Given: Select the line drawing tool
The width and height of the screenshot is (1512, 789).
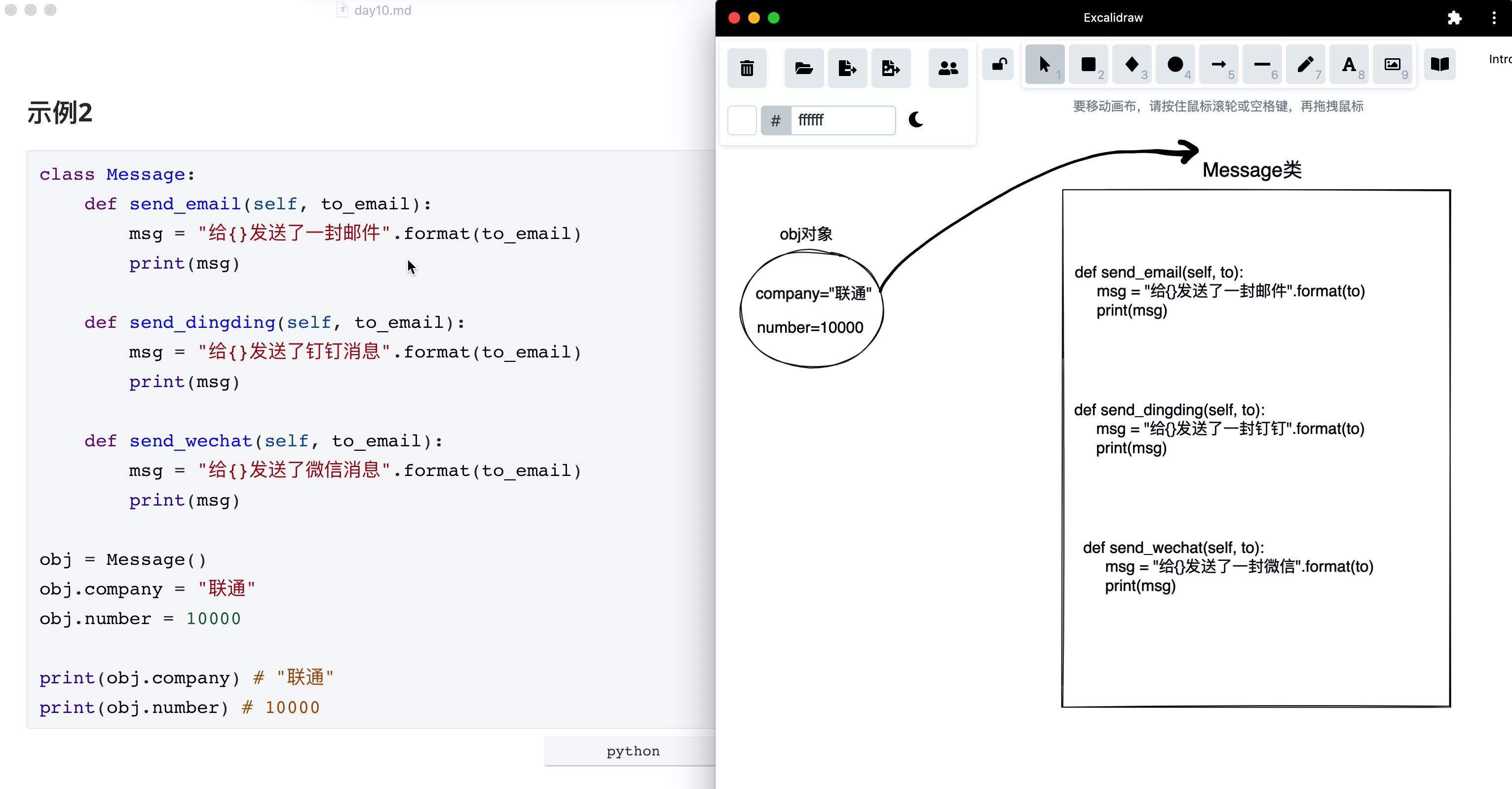Looking at the screenshot, I should tap(1262, 65).
